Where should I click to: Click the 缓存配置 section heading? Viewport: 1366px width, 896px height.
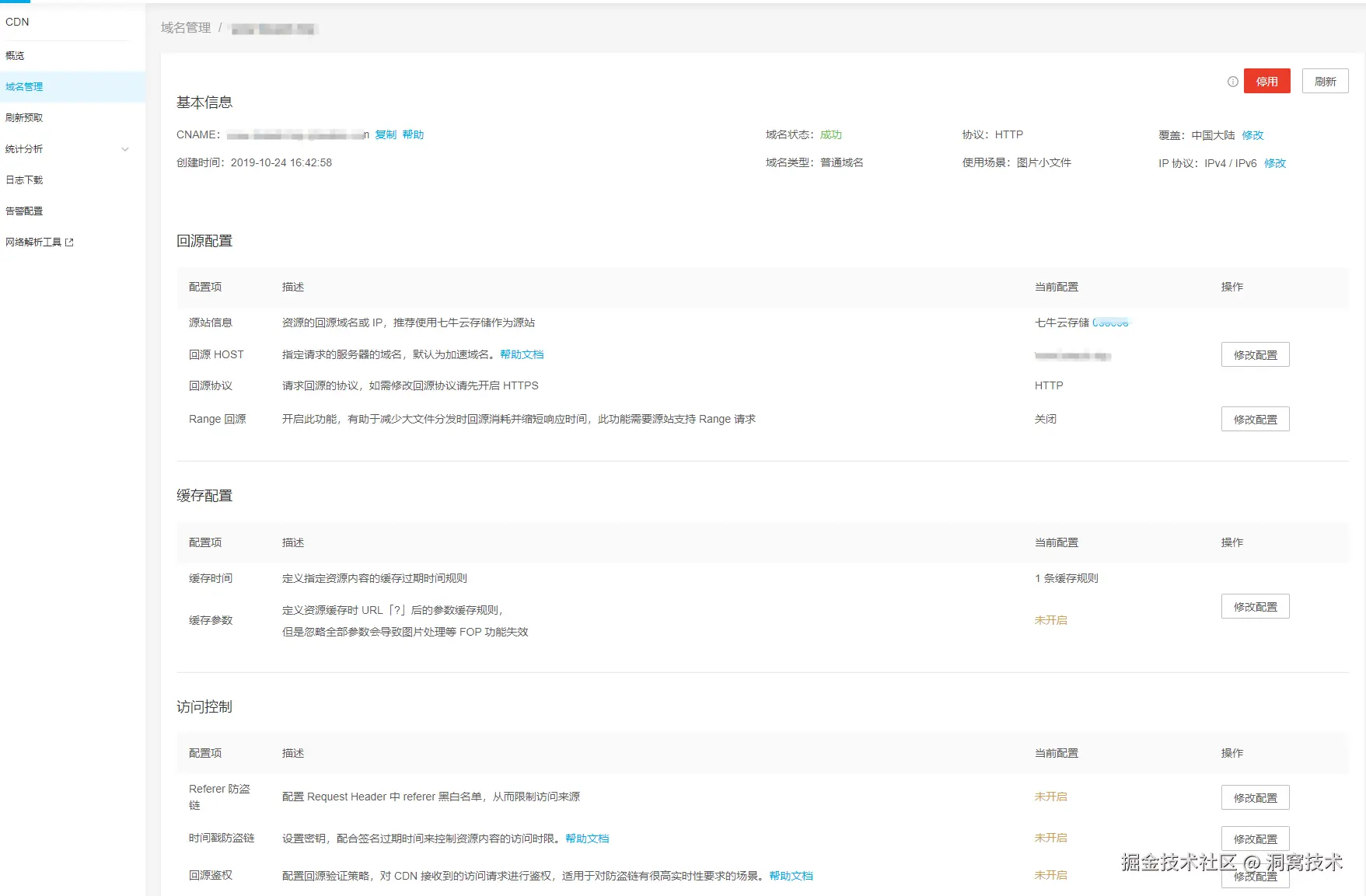click(x=204, y=496)
